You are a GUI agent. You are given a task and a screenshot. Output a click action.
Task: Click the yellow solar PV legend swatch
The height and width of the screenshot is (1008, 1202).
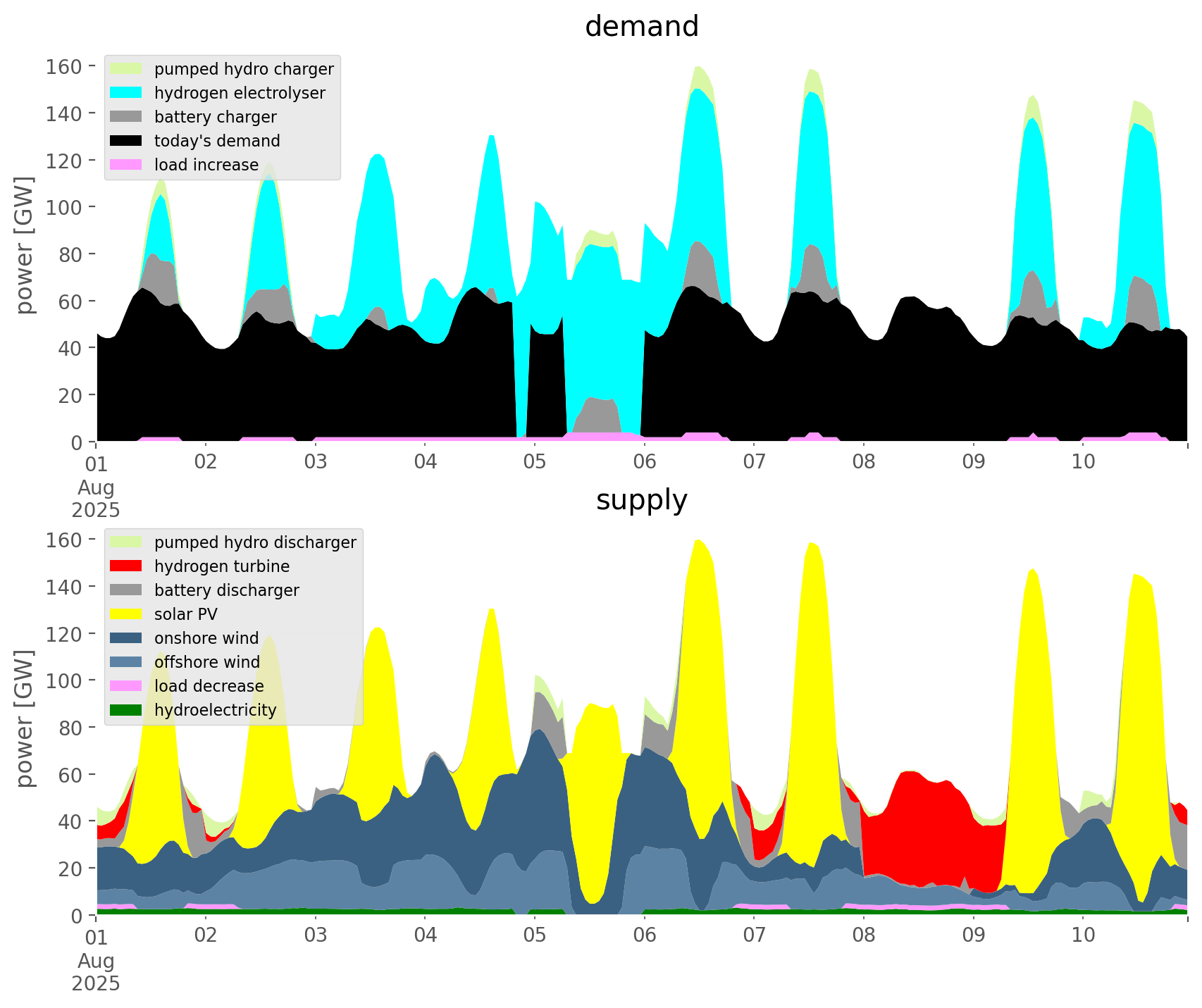126,614
